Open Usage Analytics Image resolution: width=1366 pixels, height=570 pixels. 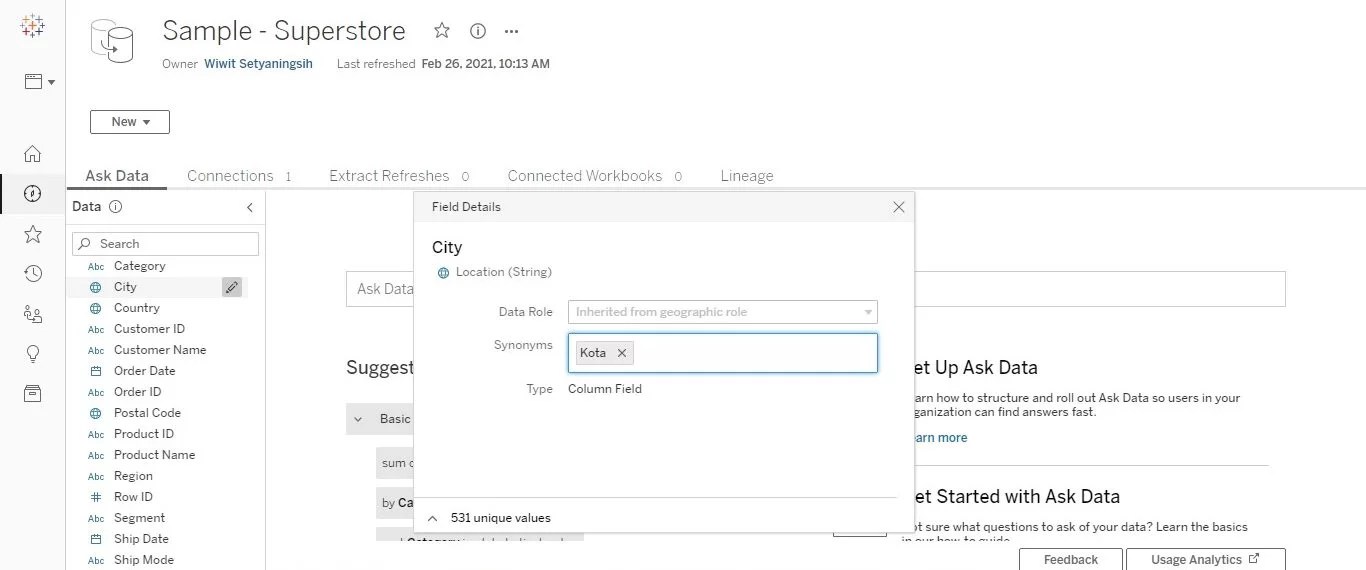(1205, 560)
